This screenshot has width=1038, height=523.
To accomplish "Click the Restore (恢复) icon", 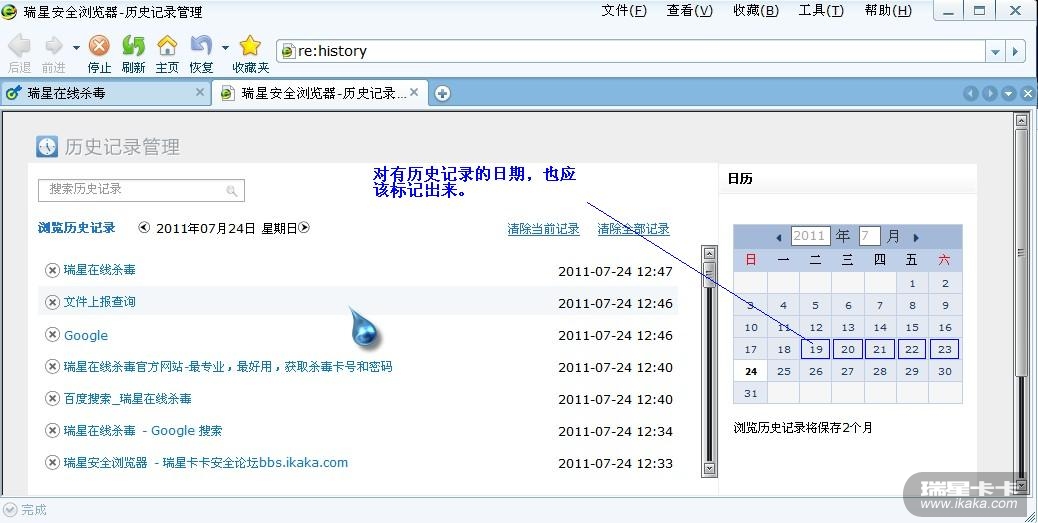I will (201, 45).
